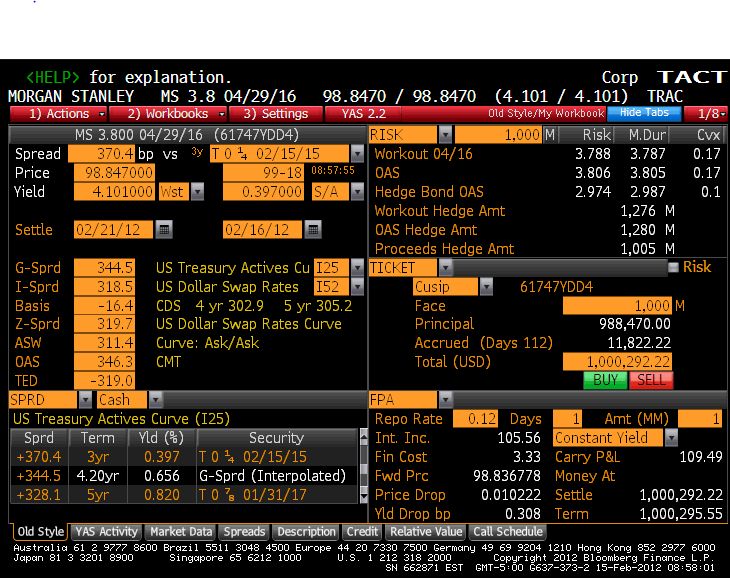Open the Actions menu

click(58, 114)
